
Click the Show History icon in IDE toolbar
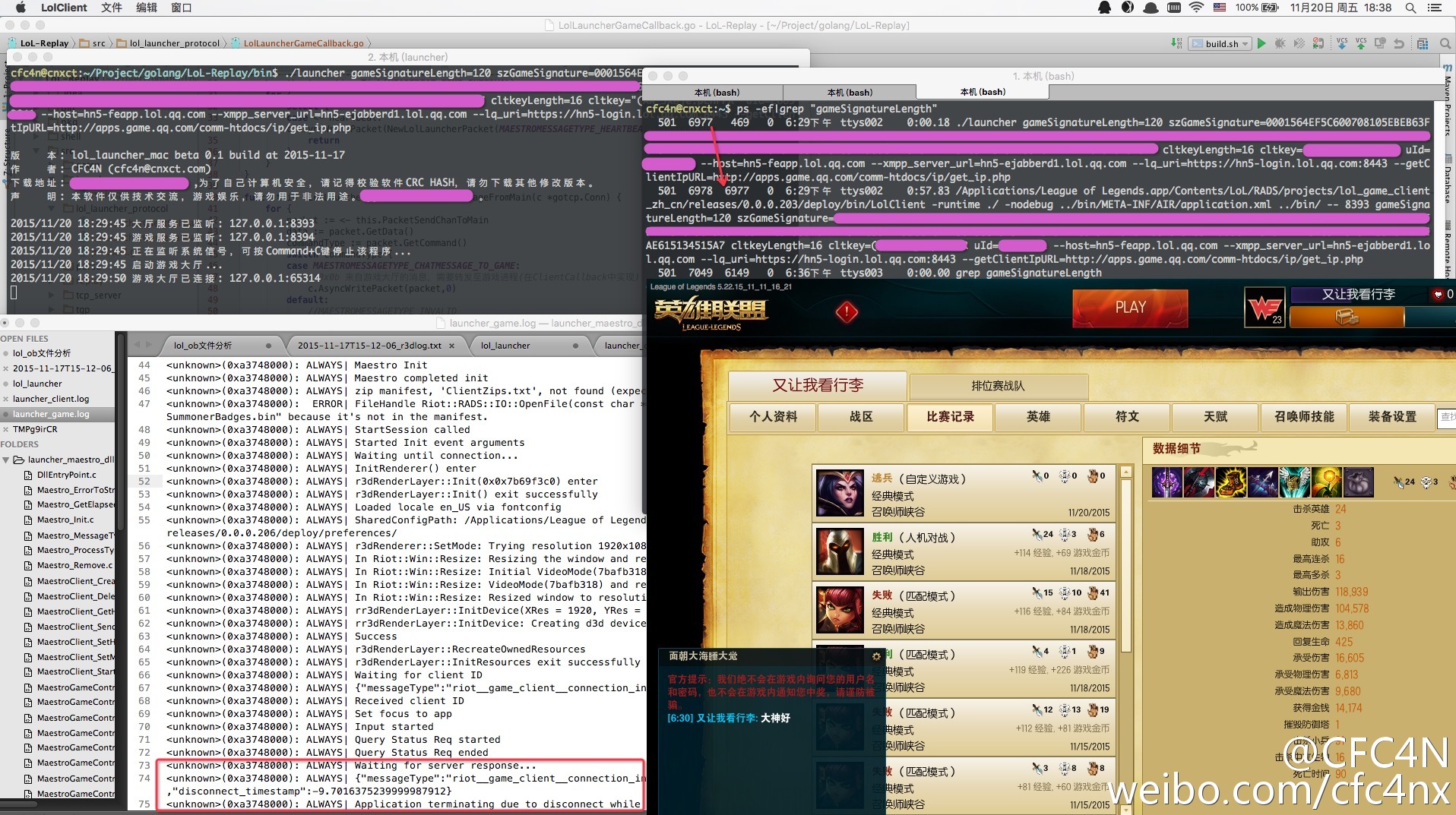point(1380,43)
